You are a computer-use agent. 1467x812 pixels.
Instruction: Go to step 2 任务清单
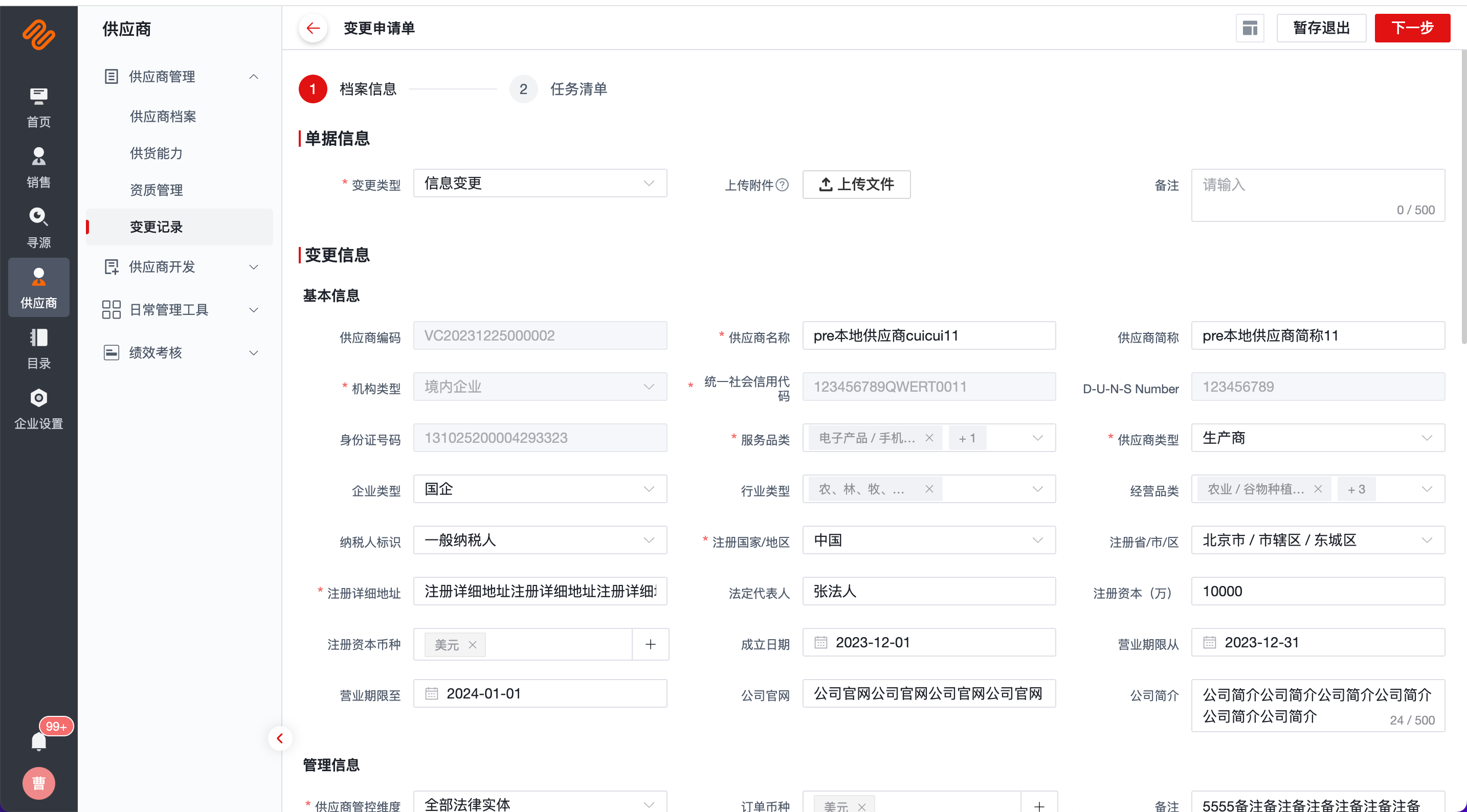(559, 89)
